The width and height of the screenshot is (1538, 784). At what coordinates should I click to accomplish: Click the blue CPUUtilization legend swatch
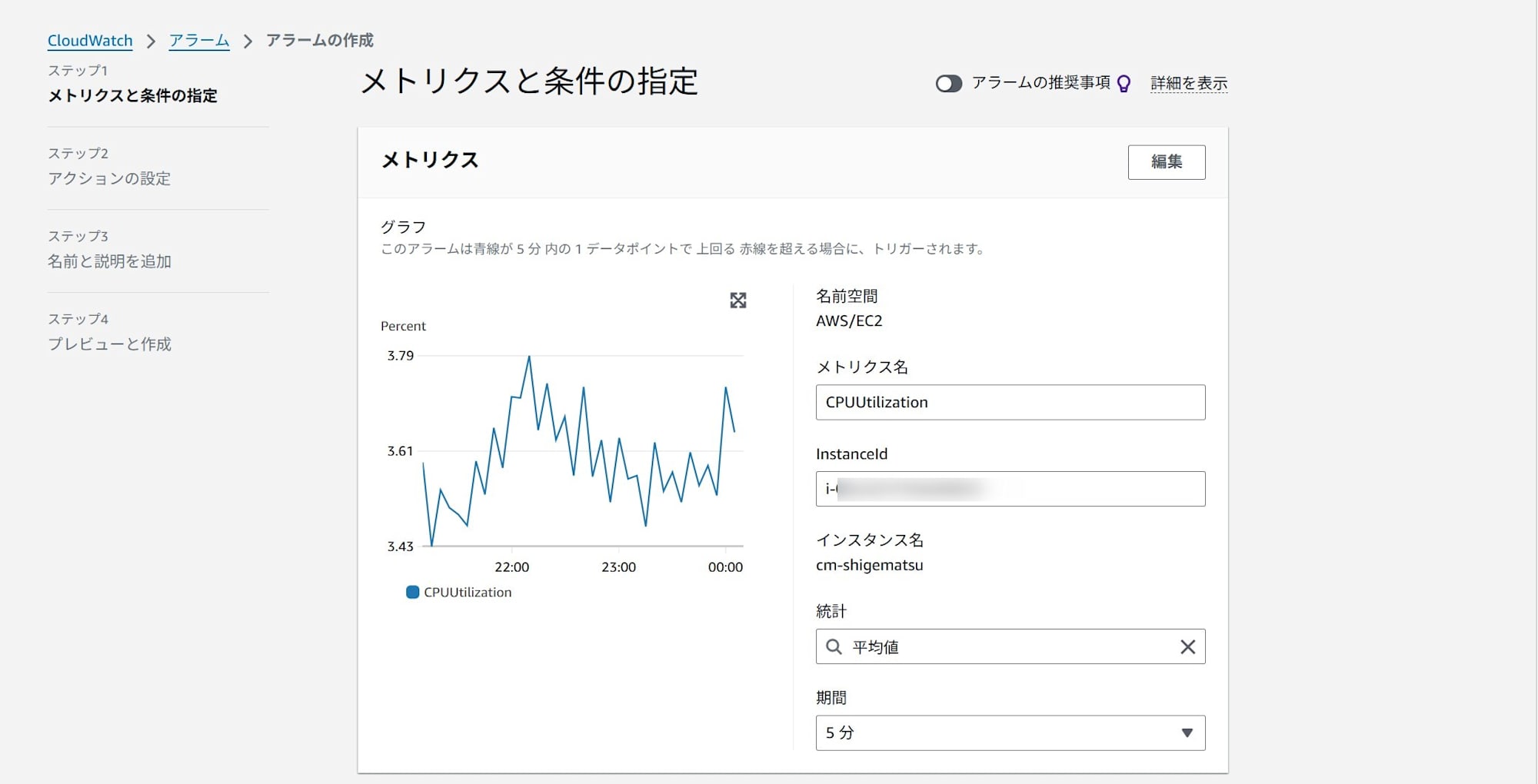[412, 592]
